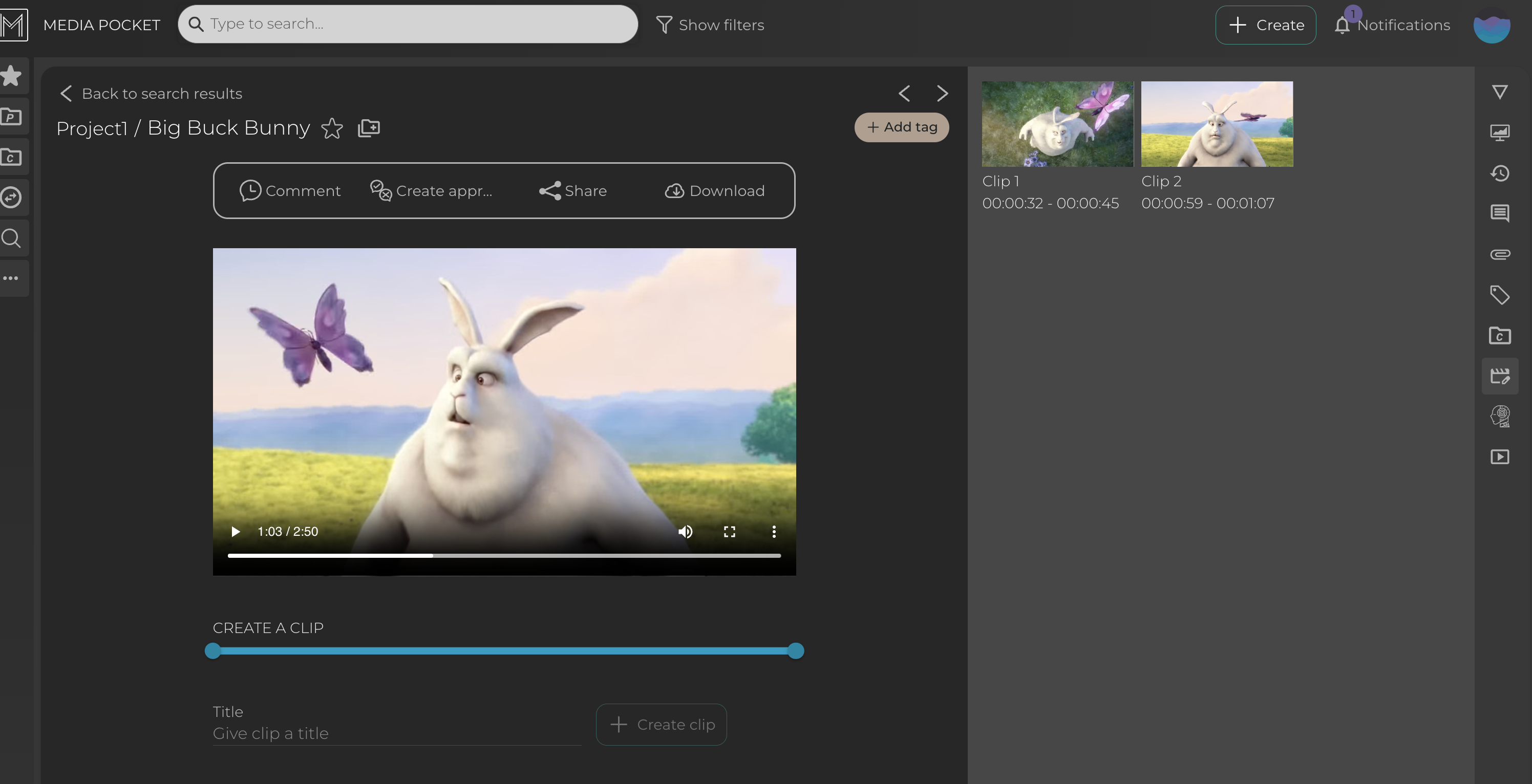This screenshot has height=784, width=1532.
Task: Select the Collections folder icon in left sidebar
Action: pos(12,156)
